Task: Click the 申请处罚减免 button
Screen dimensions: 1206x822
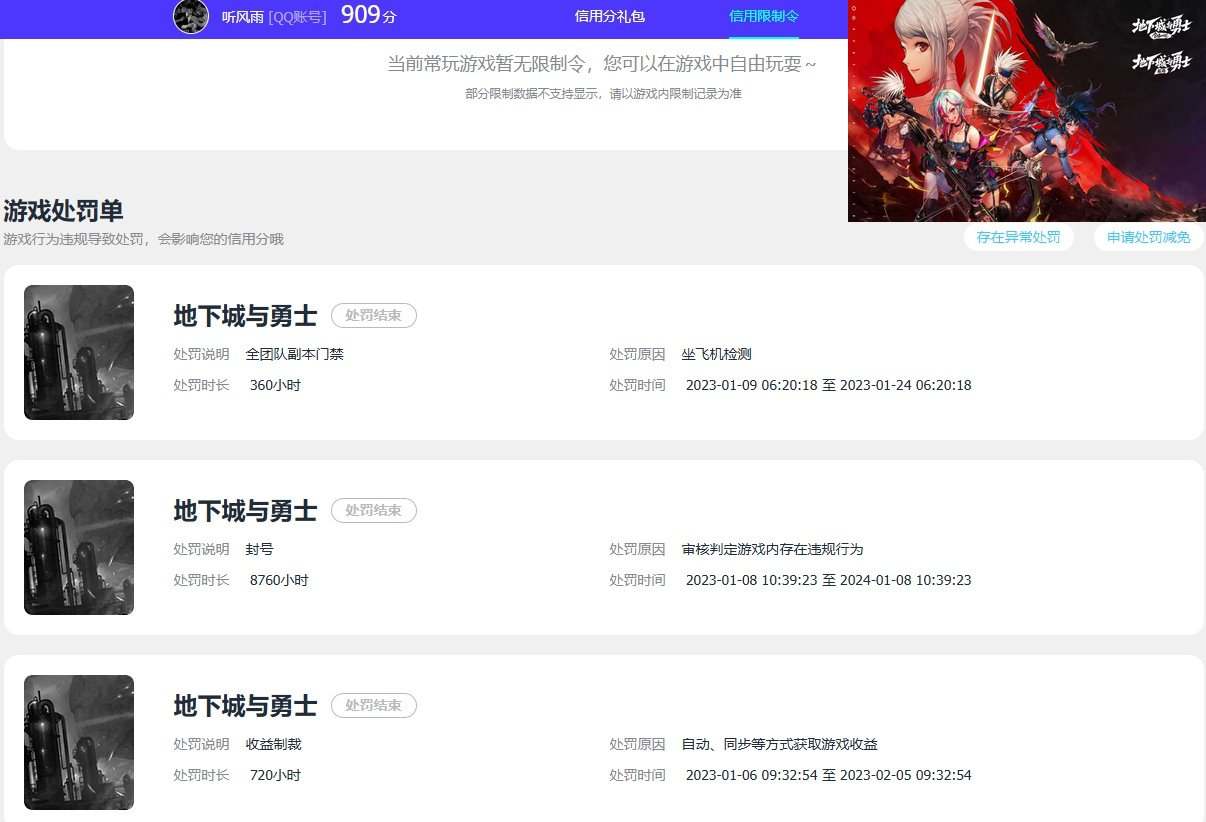Action: [x=1149, y=237]
